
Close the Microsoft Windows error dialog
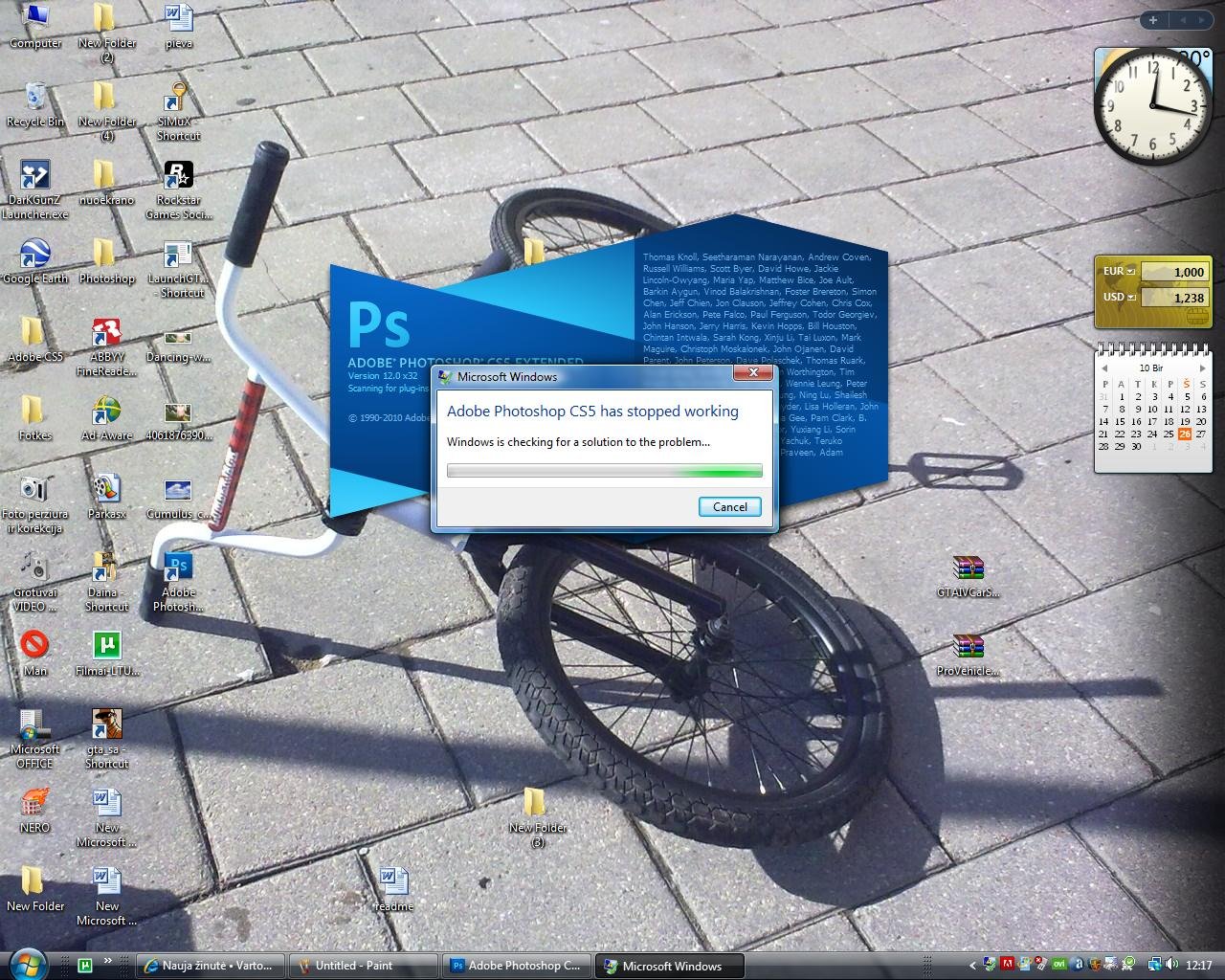point(753,373)
